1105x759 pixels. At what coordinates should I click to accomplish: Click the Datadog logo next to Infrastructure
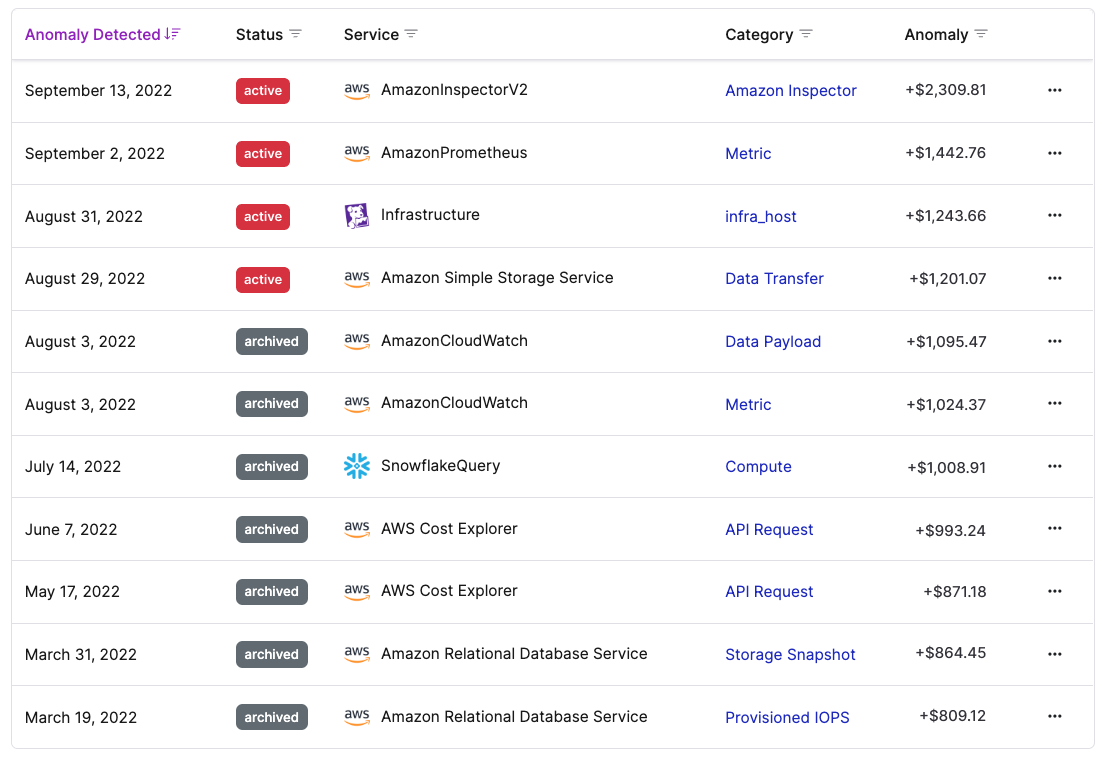click(357, 216)
